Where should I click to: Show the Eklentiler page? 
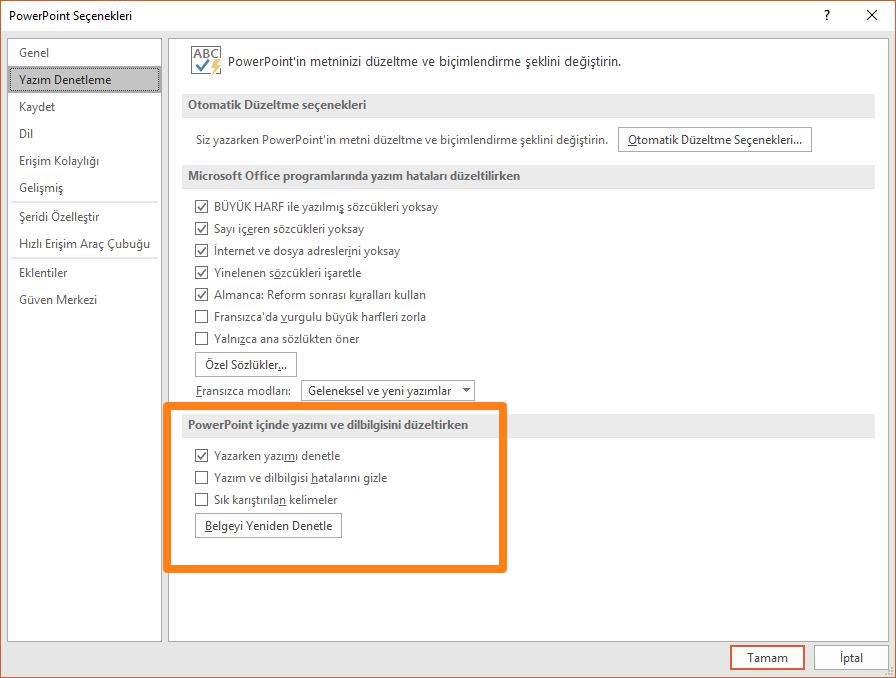pyautogui.click(x=85, y=273)
